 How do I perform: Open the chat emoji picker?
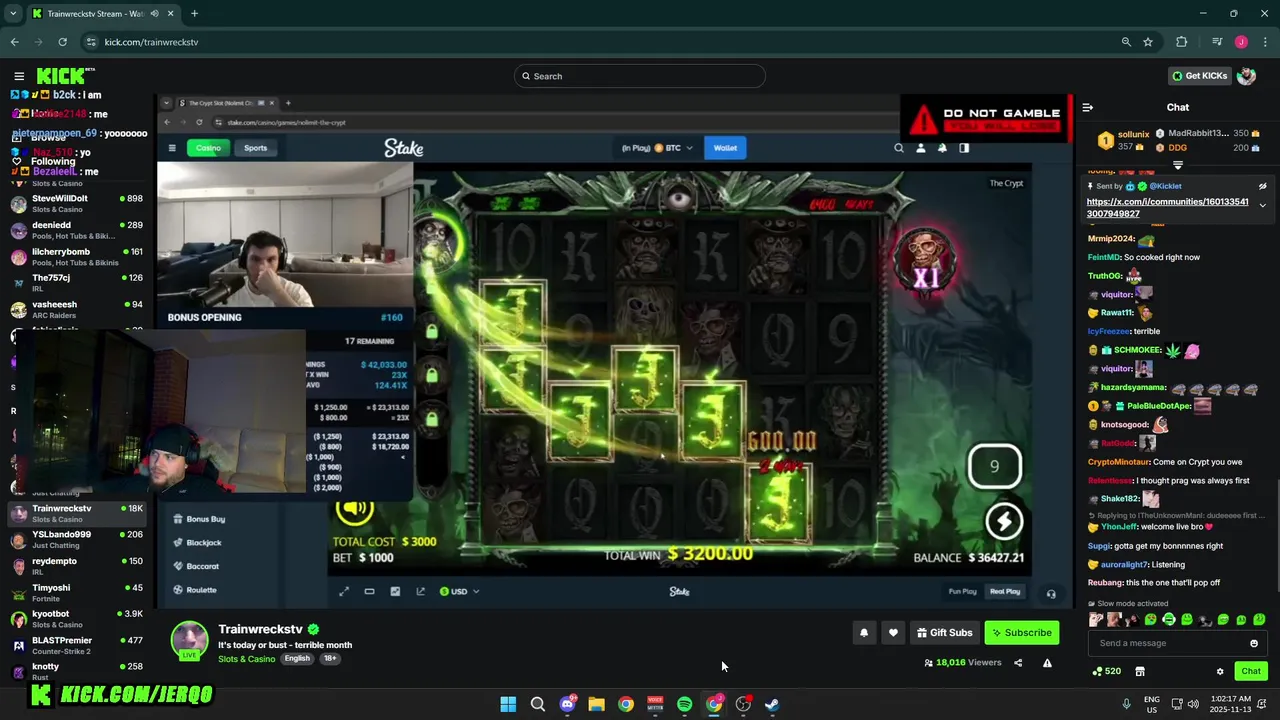coord(1254,643)
